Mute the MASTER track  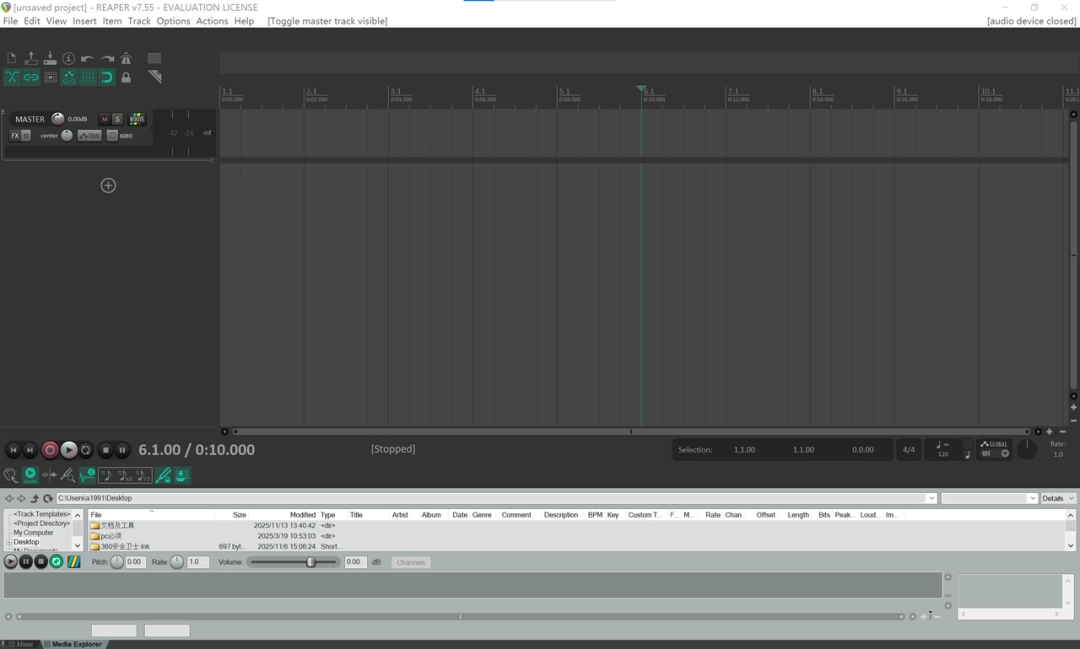(104, 119)
